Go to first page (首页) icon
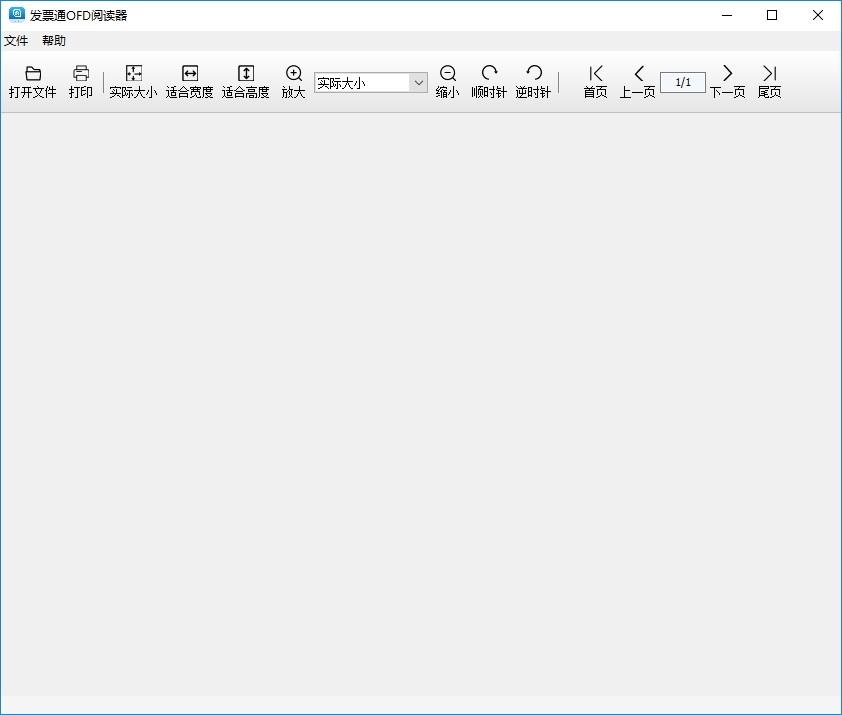 coord(596,73)
